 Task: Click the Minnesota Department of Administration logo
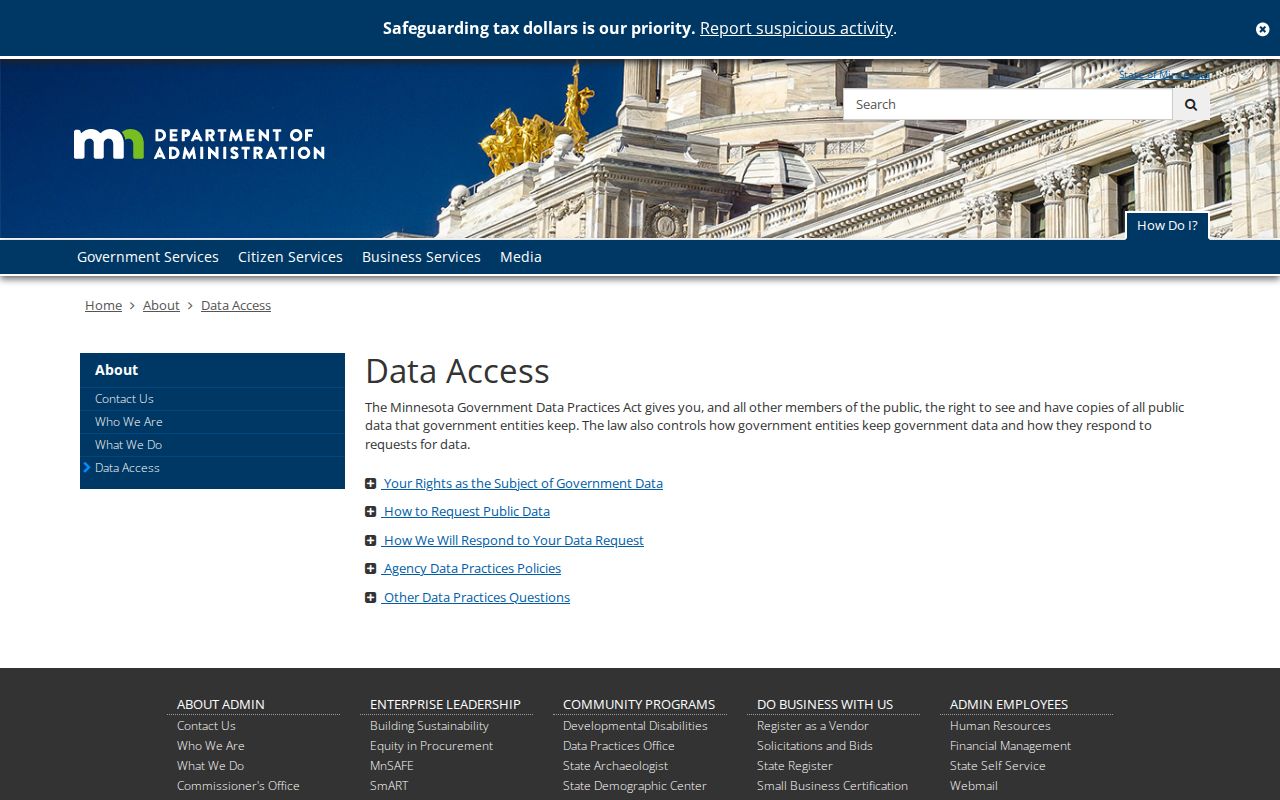click(x=199, y=144)
